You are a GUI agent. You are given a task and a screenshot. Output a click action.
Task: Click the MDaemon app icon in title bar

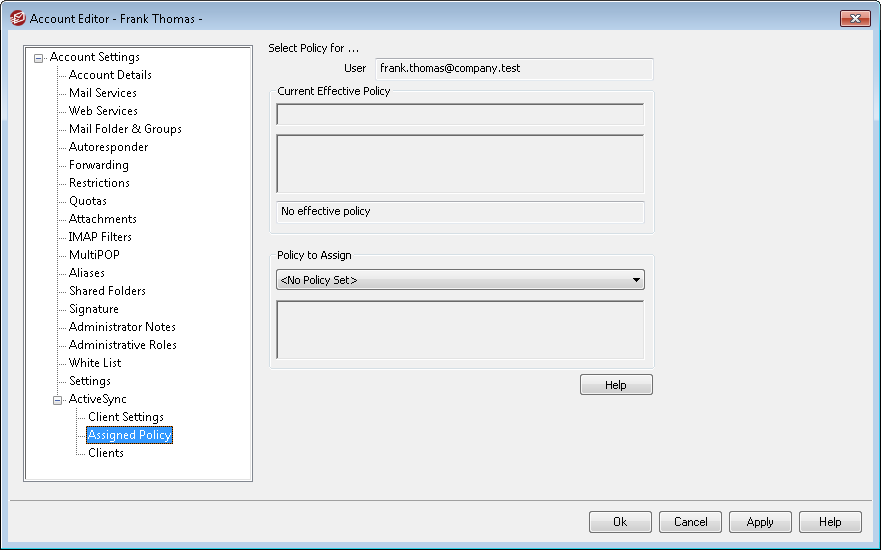click(17, 18)
